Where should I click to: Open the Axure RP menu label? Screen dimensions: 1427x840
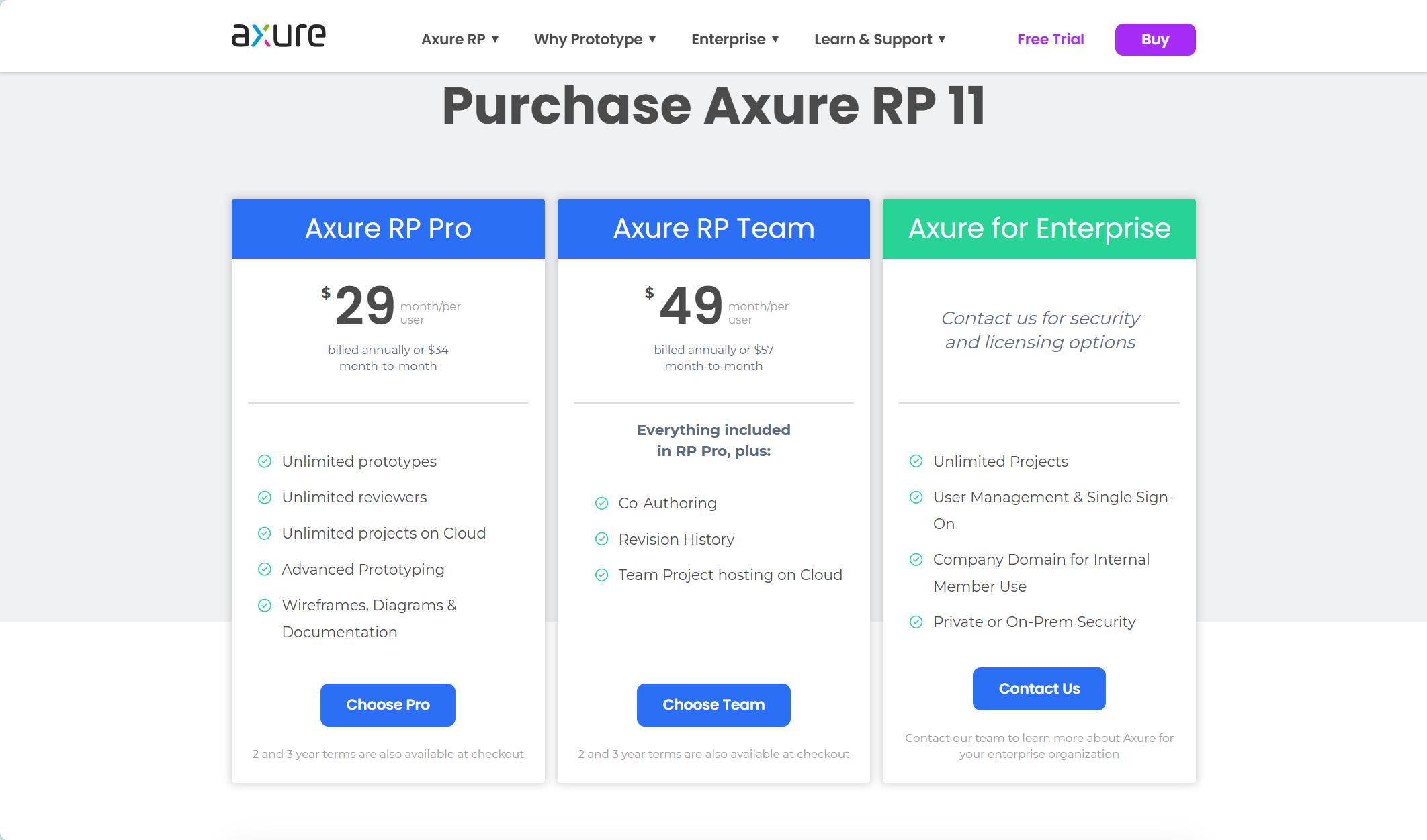(x=453, y=40)
